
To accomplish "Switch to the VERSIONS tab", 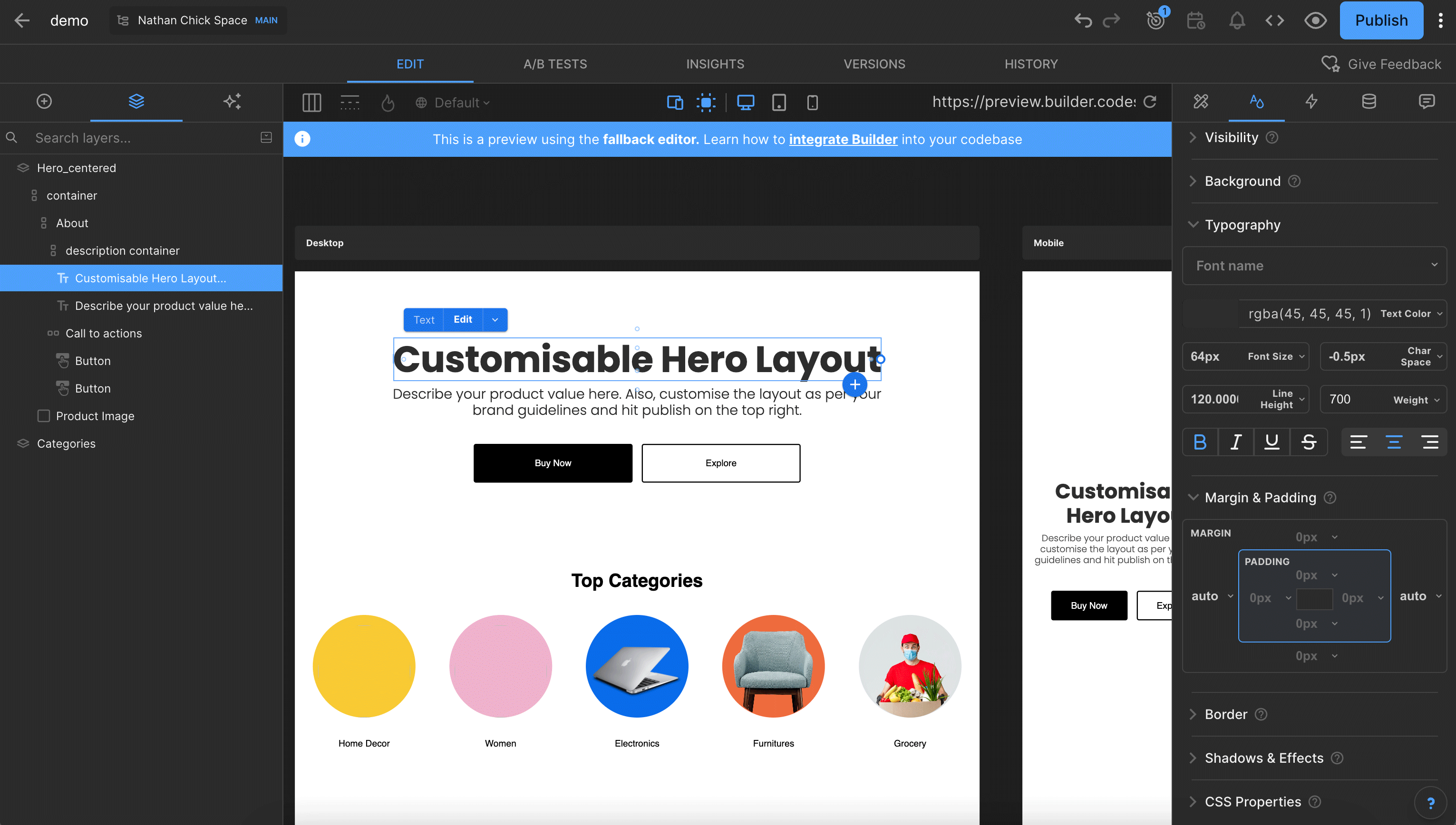I will (x=874, y=64).
